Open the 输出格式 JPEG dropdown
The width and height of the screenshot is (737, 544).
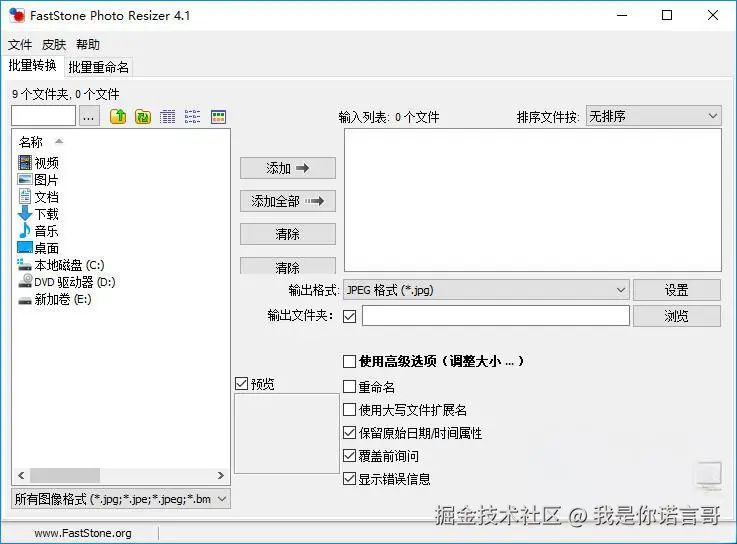[486, 290]
